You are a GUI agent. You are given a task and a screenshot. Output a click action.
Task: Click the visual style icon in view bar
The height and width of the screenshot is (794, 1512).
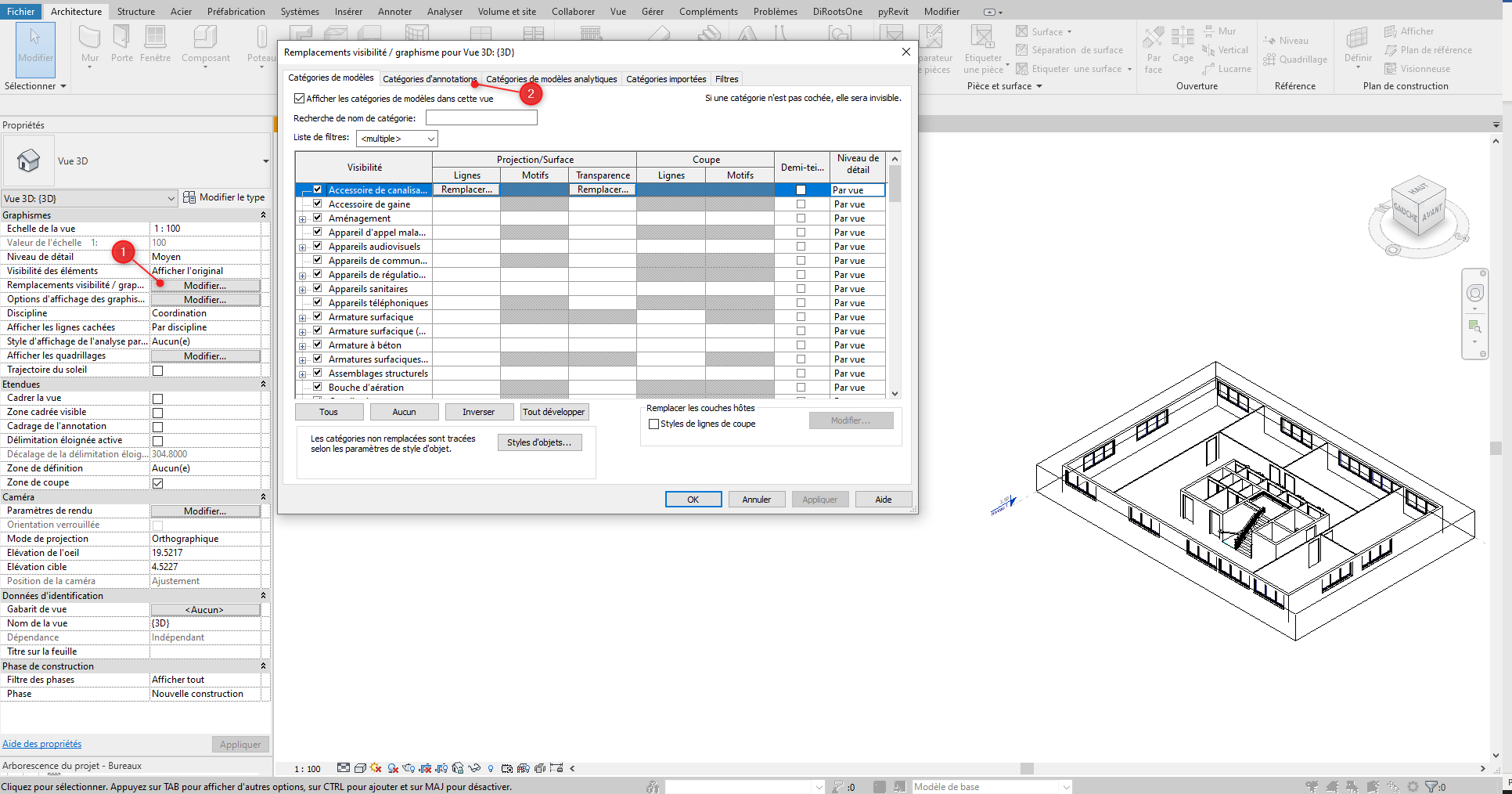click(360, 768)
